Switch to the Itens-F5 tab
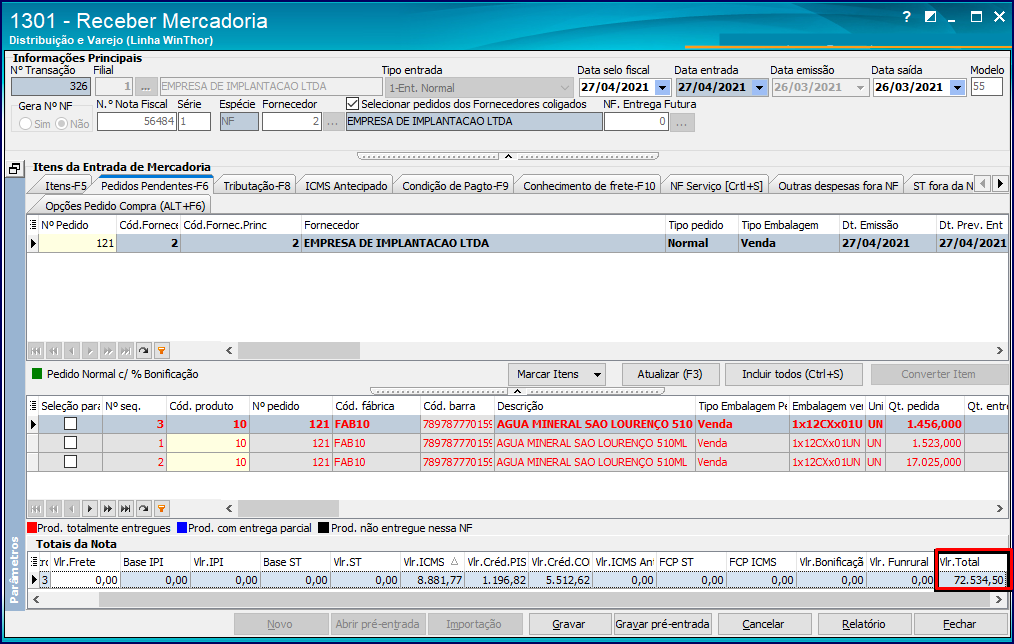 [x=65, y=186]
